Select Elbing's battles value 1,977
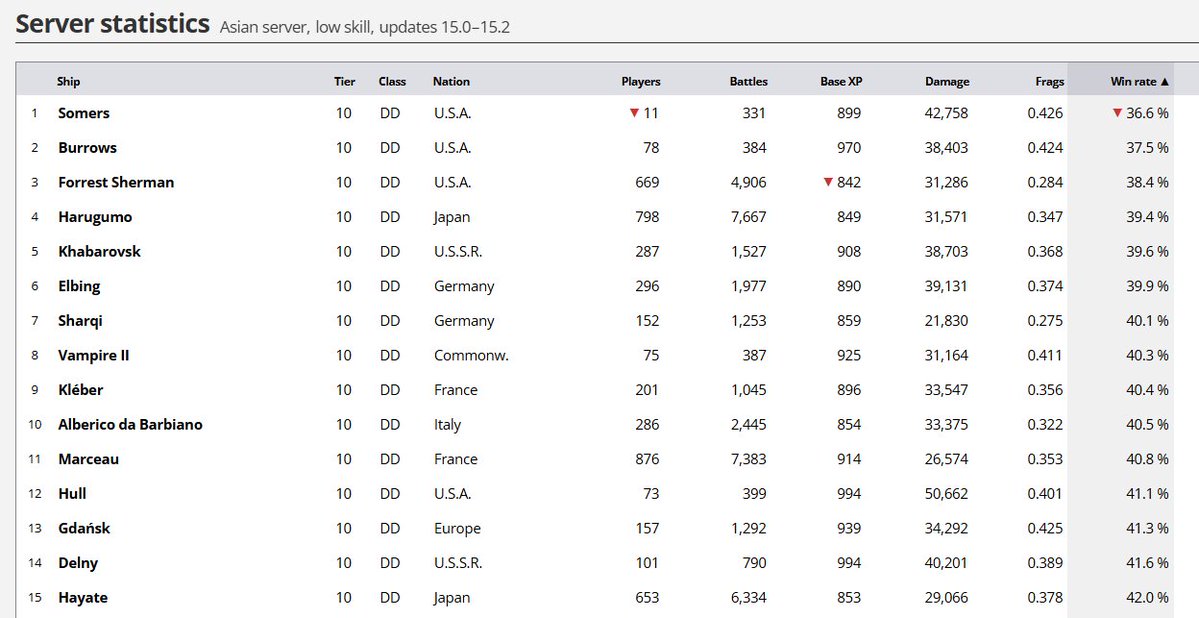This screenshot has height=618, width=1199. click(x=749, y=286)
